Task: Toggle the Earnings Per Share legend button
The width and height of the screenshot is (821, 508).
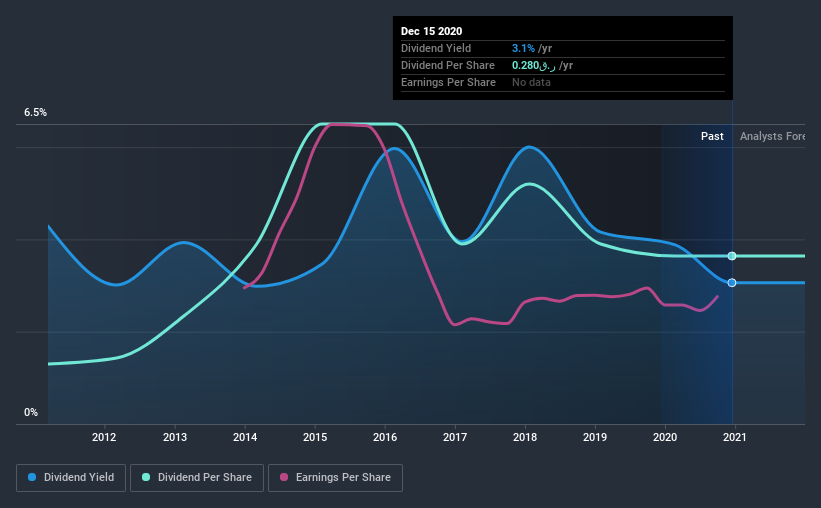Action: [335, 478]
